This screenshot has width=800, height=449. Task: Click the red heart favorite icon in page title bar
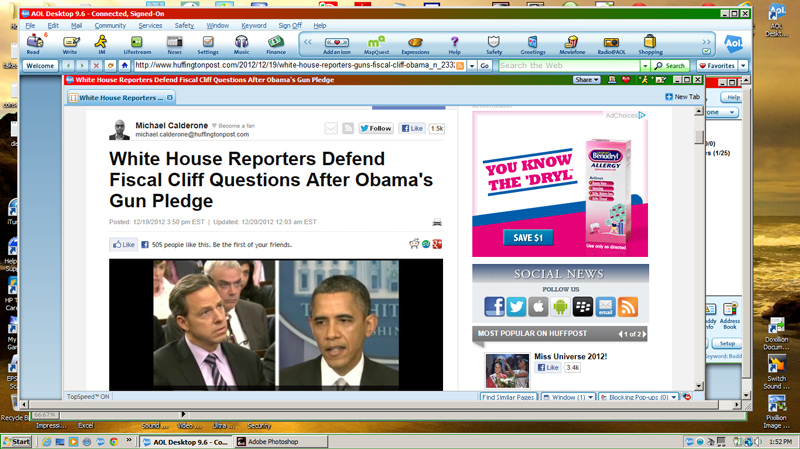[626, 80]
